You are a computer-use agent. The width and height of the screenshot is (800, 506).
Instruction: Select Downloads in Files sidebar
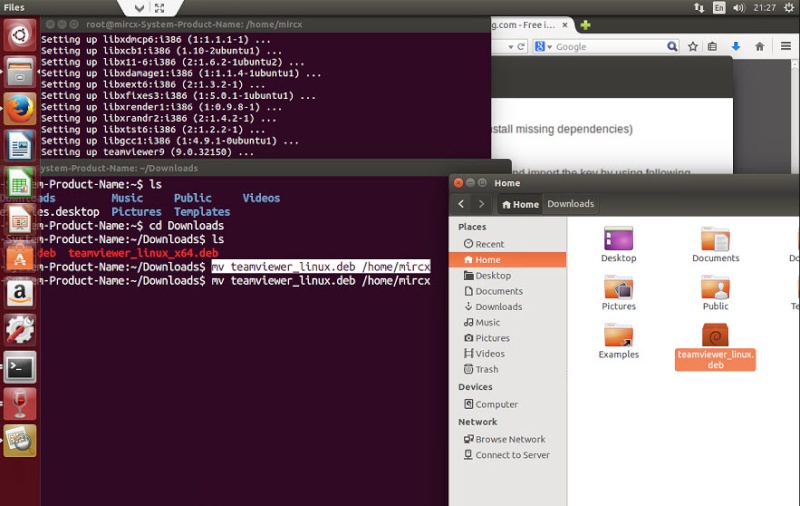tap(508, 307)
